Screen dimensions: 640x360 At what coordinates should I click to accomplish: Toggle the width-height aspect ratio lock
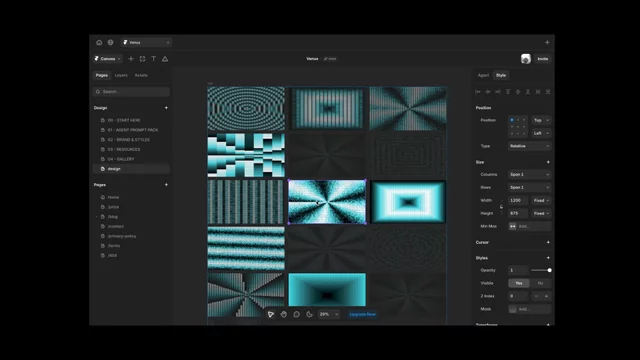click(502, 207)
